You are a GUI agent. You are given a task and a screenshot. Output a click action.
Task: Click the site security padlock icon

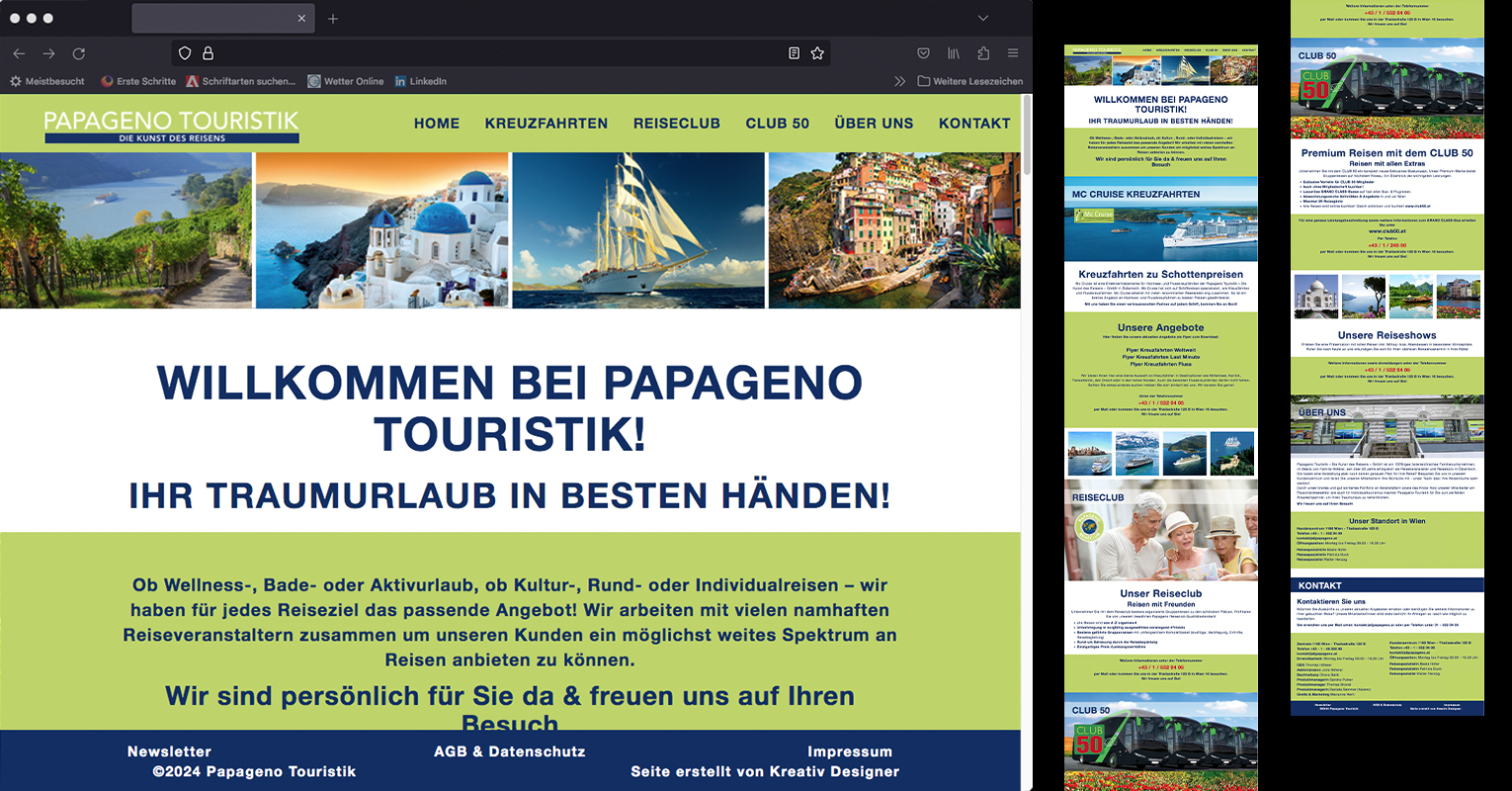pos(208,53)
